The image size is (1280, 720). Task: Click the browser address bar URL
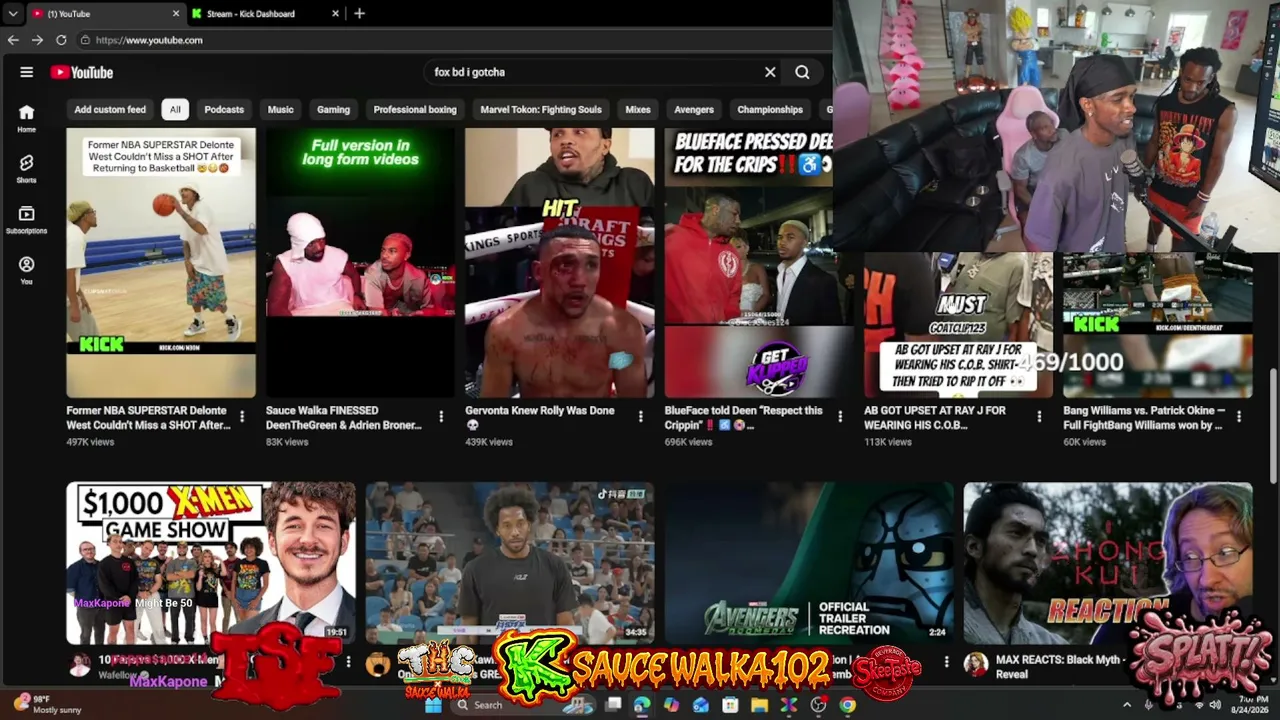(150, 40)
